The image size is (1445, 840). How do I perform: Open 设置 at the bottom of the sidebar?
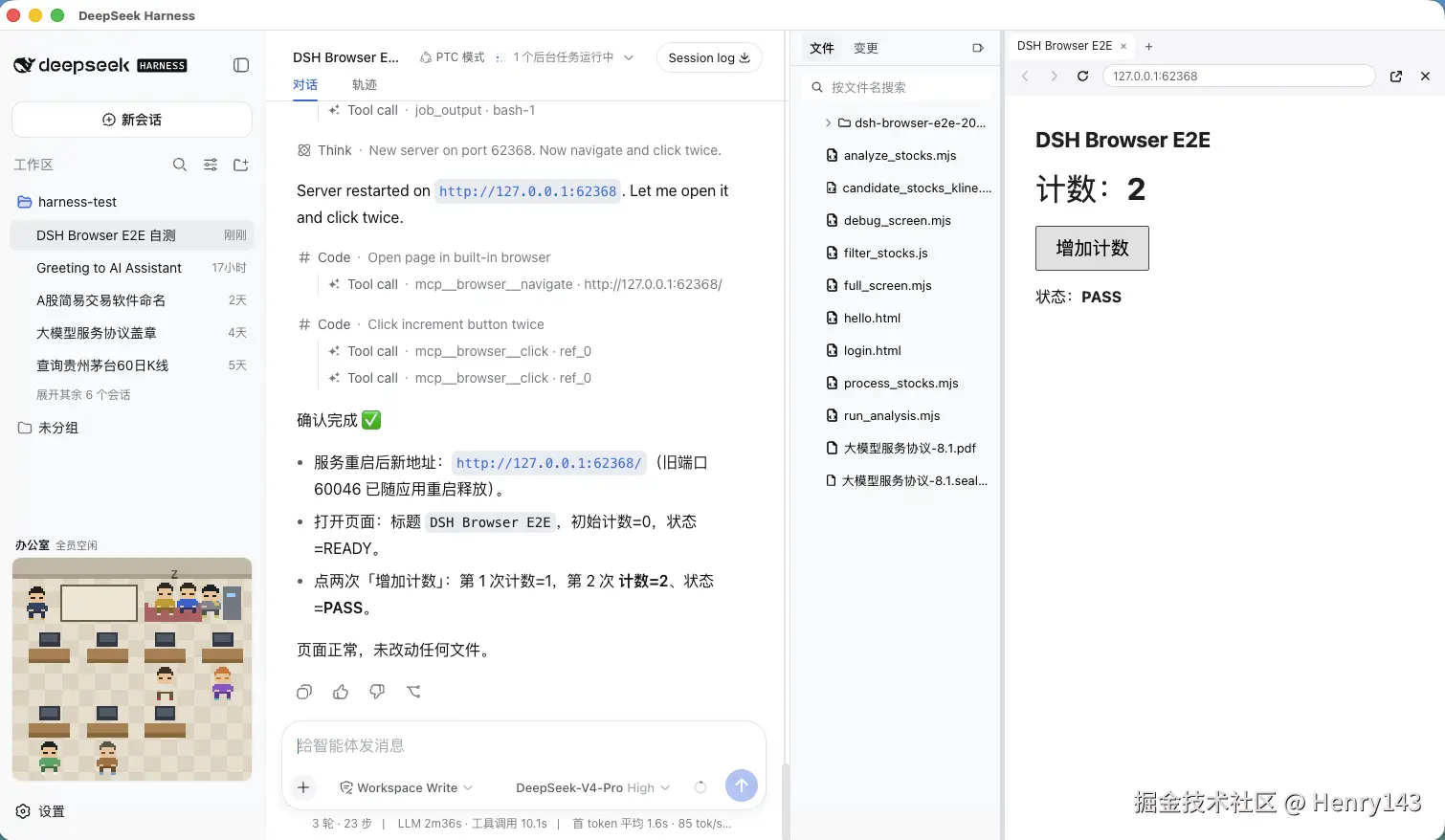coord(40,811)
